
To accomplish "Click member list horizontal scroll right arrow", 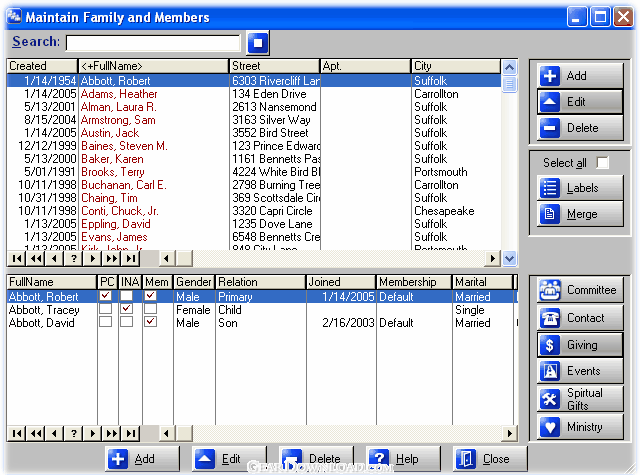I will click(509, 433).
